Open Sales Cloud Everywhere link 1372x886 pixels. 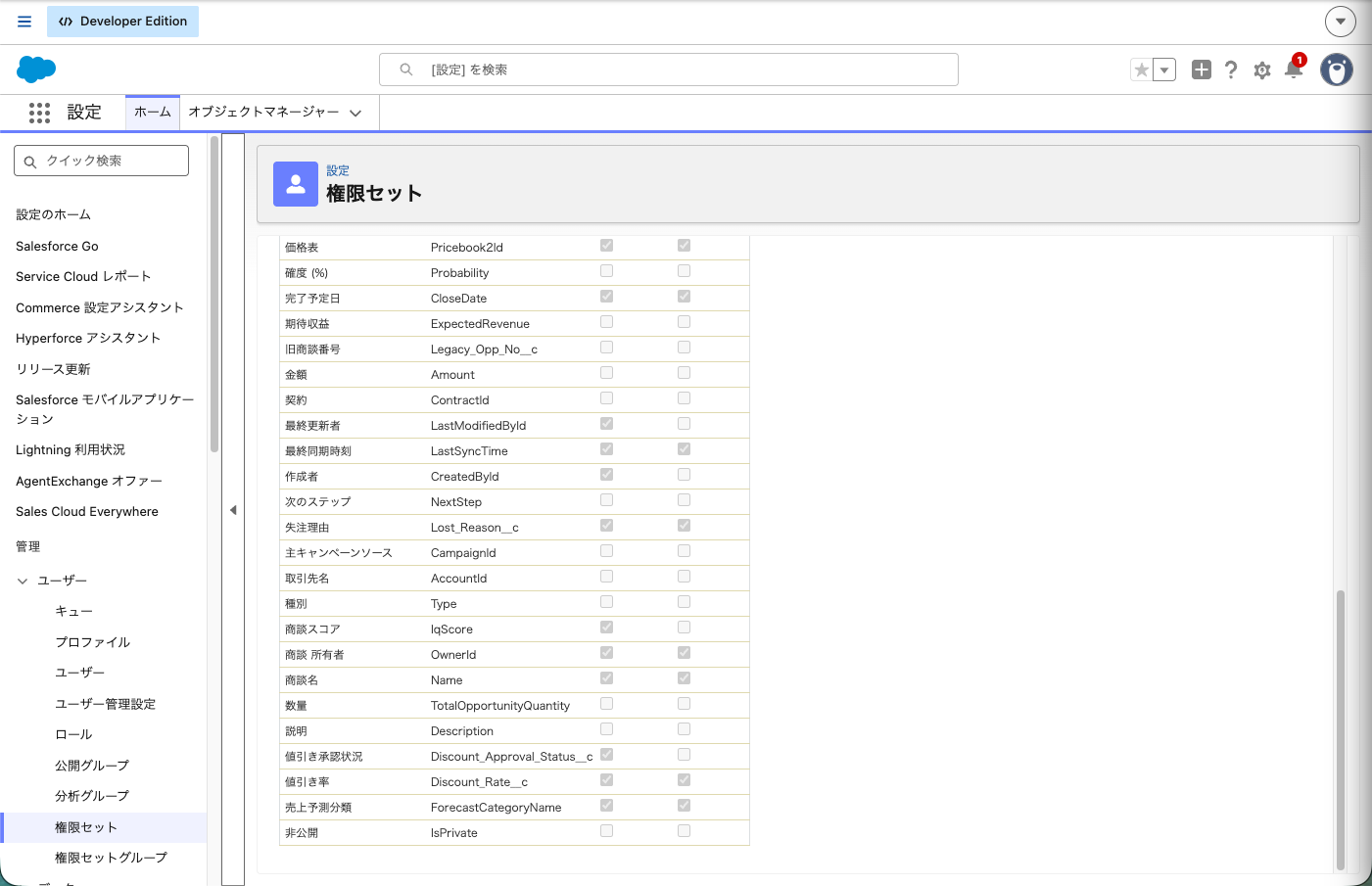pos(87,511)
